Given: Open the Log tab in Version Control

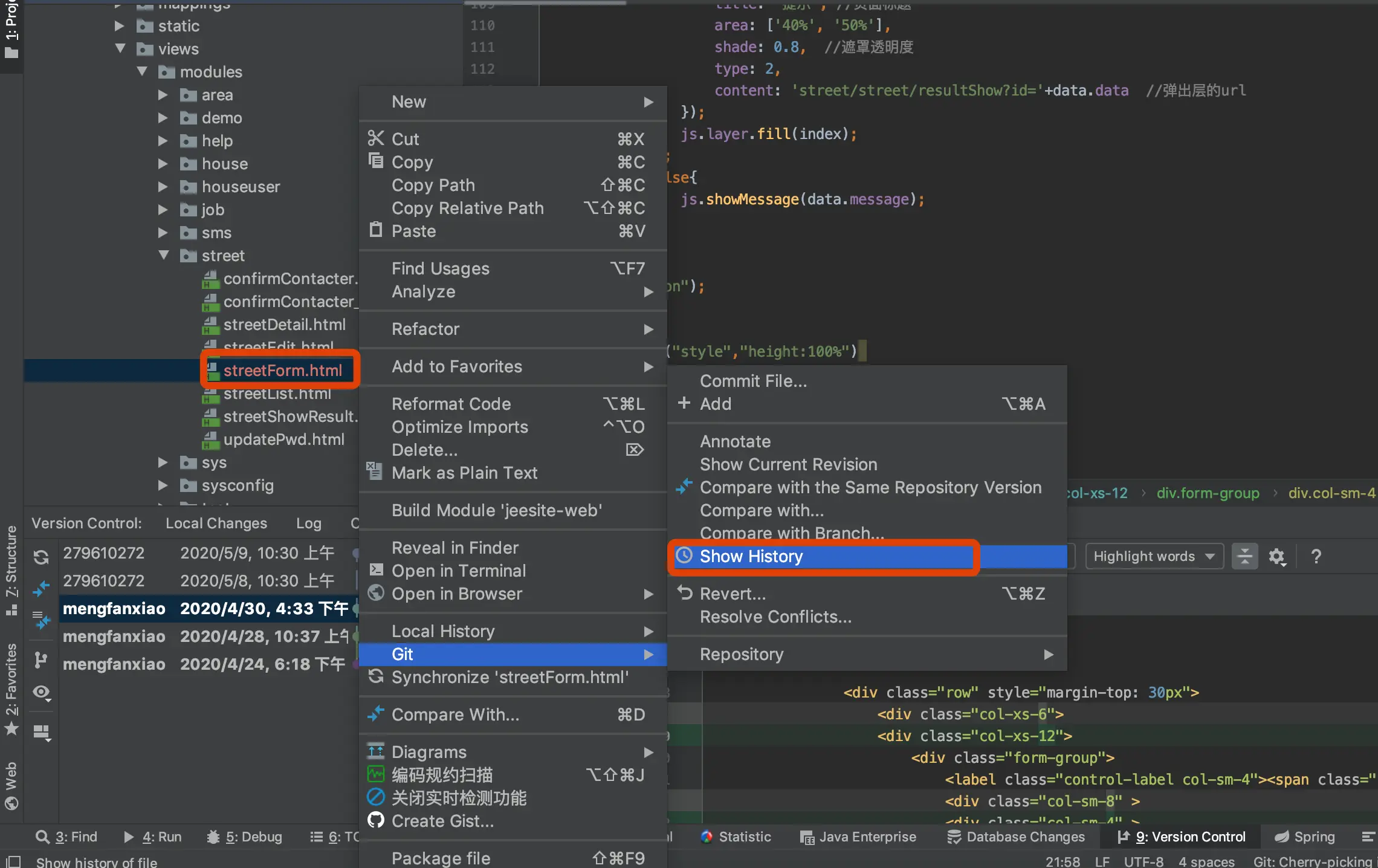Looking at the screenshot, I should click(x=308, y=523).
